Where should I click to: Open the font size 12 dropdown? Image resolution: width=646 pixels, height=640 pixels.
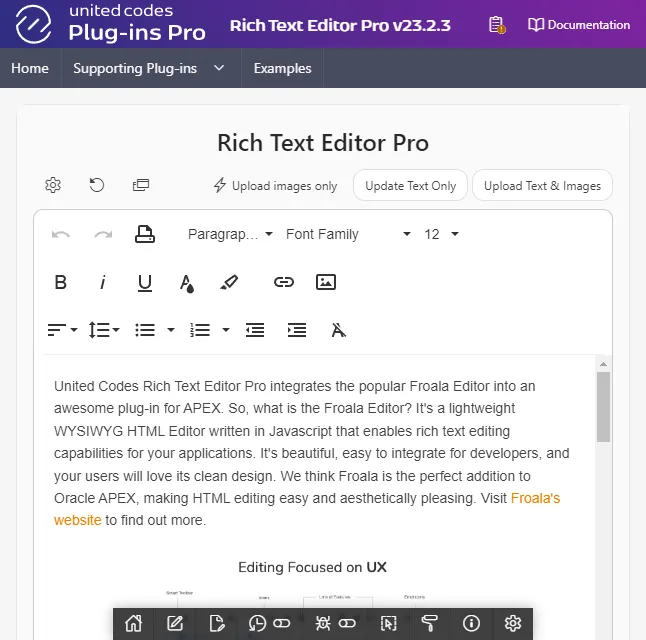coord(441,234)
